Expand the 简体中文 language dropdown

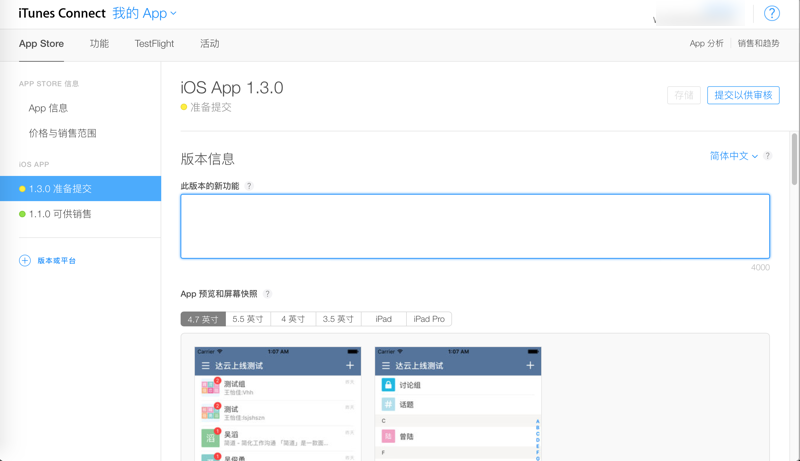733,156
